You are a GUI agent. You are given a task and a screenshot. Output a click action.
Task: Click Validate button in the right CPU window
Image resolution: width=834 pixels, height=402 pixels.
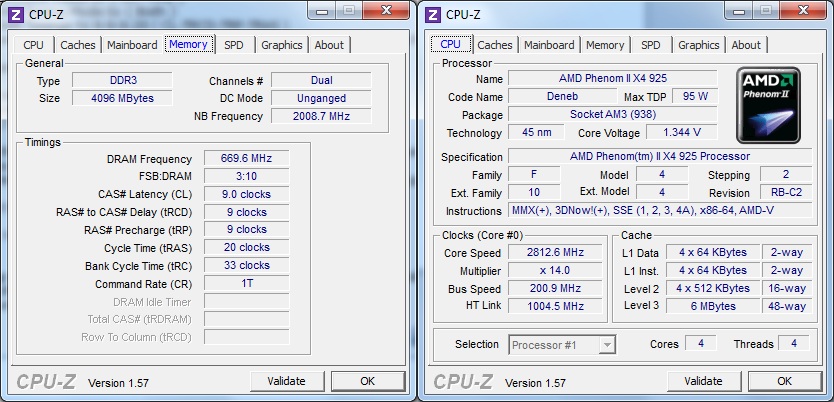pos(704,381)
